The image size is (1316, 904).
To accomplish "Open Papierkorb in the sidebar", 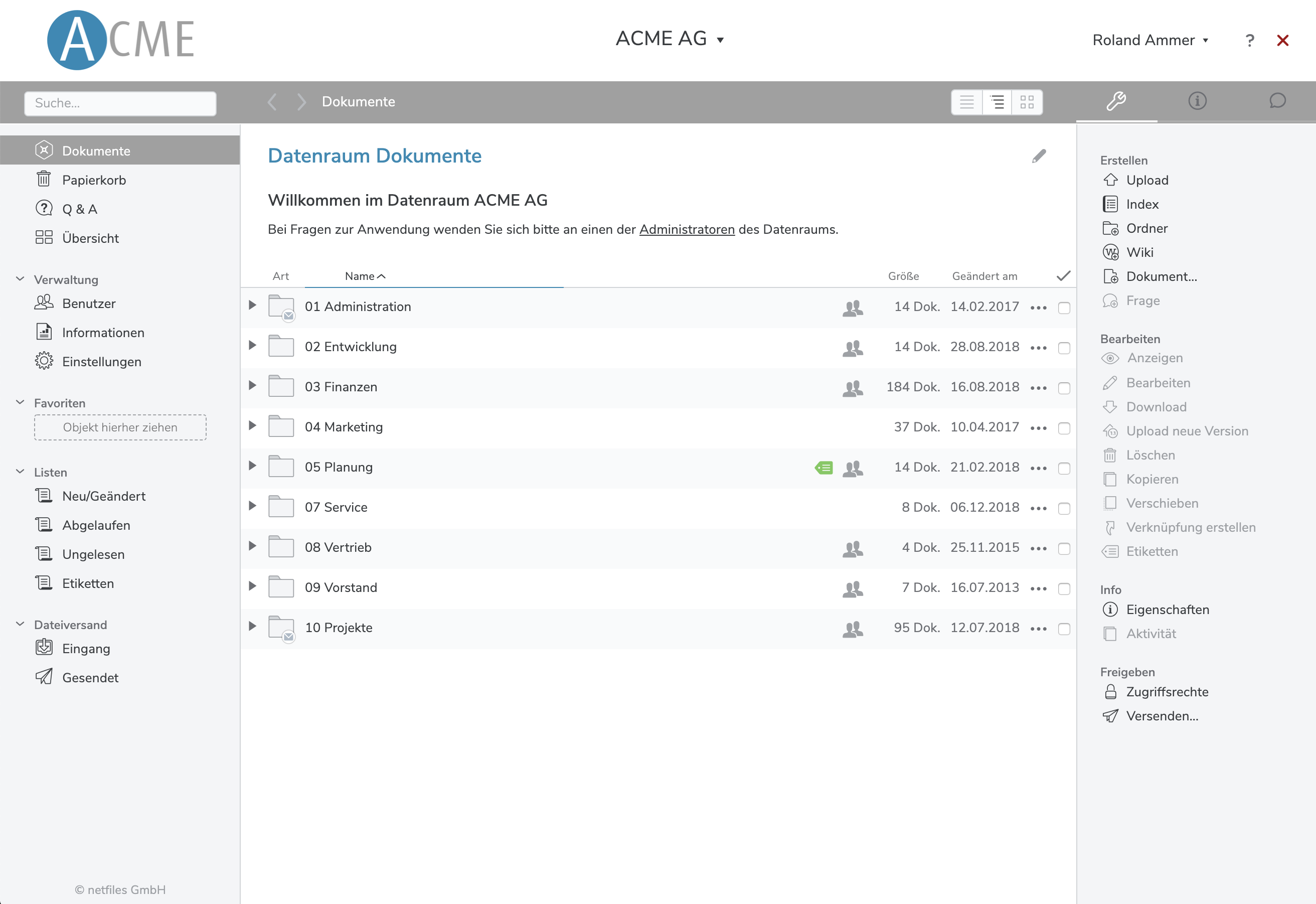I will (x=94, y=180).
